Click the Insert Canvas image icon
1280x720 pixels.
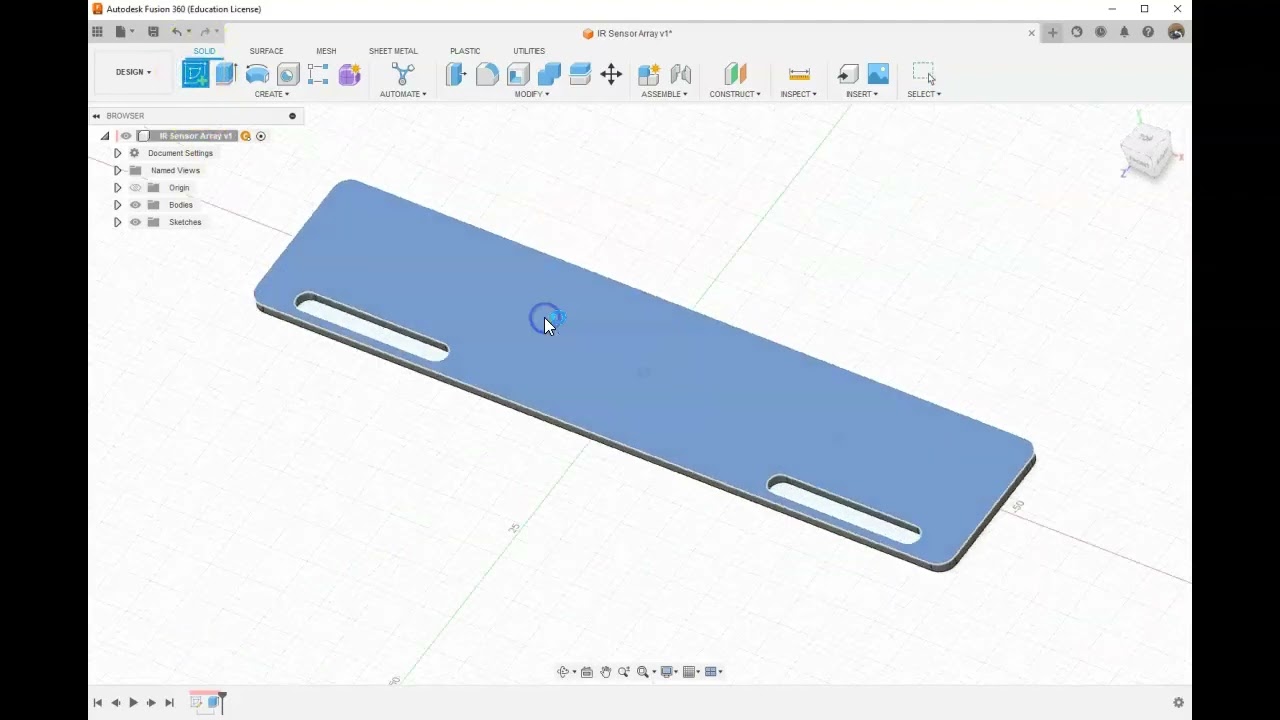[x=878, y=74]
